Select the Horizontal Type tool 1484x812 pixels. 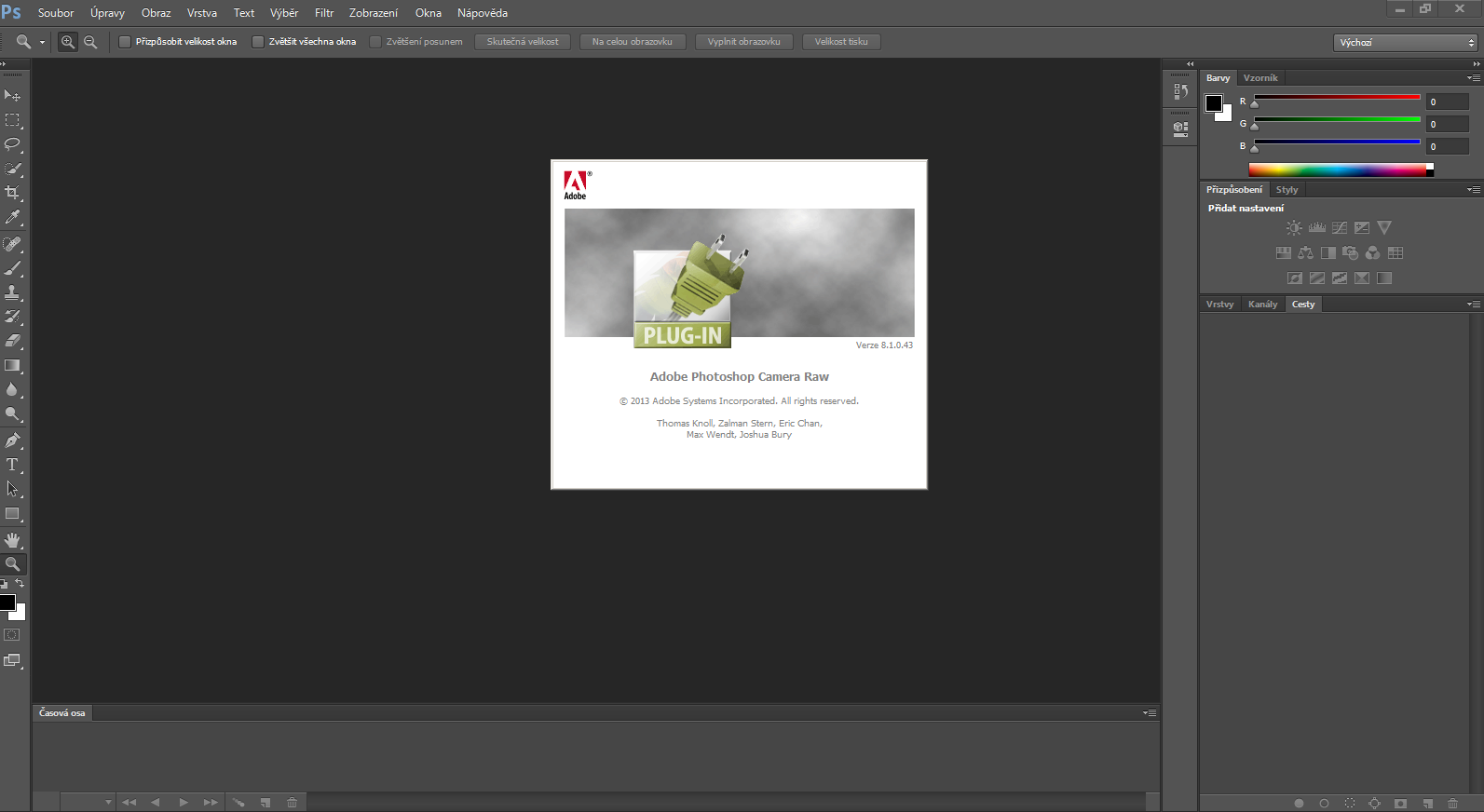12,465
